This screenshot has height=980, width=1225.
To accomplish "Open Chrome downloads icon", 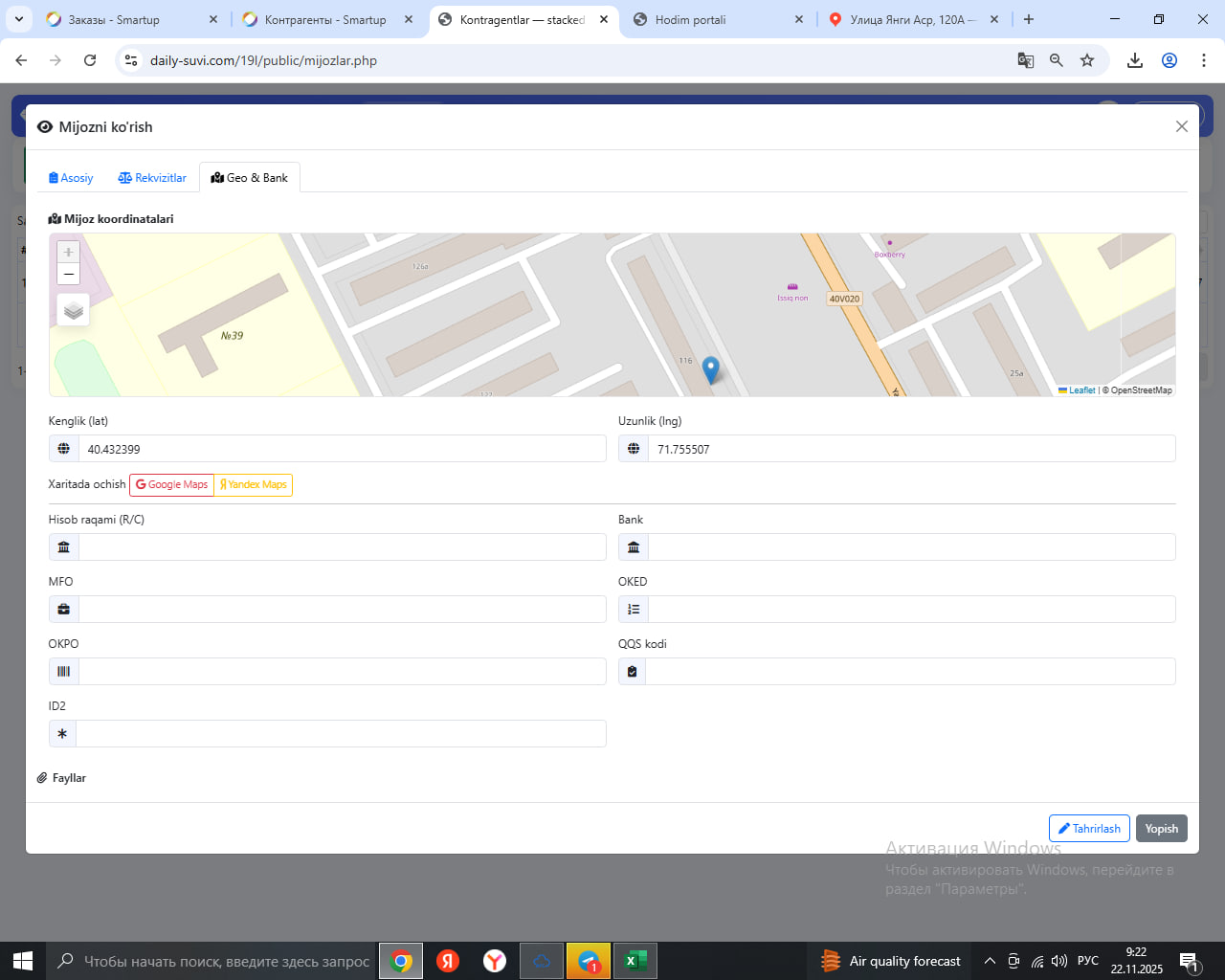I will pos(1135,60).
